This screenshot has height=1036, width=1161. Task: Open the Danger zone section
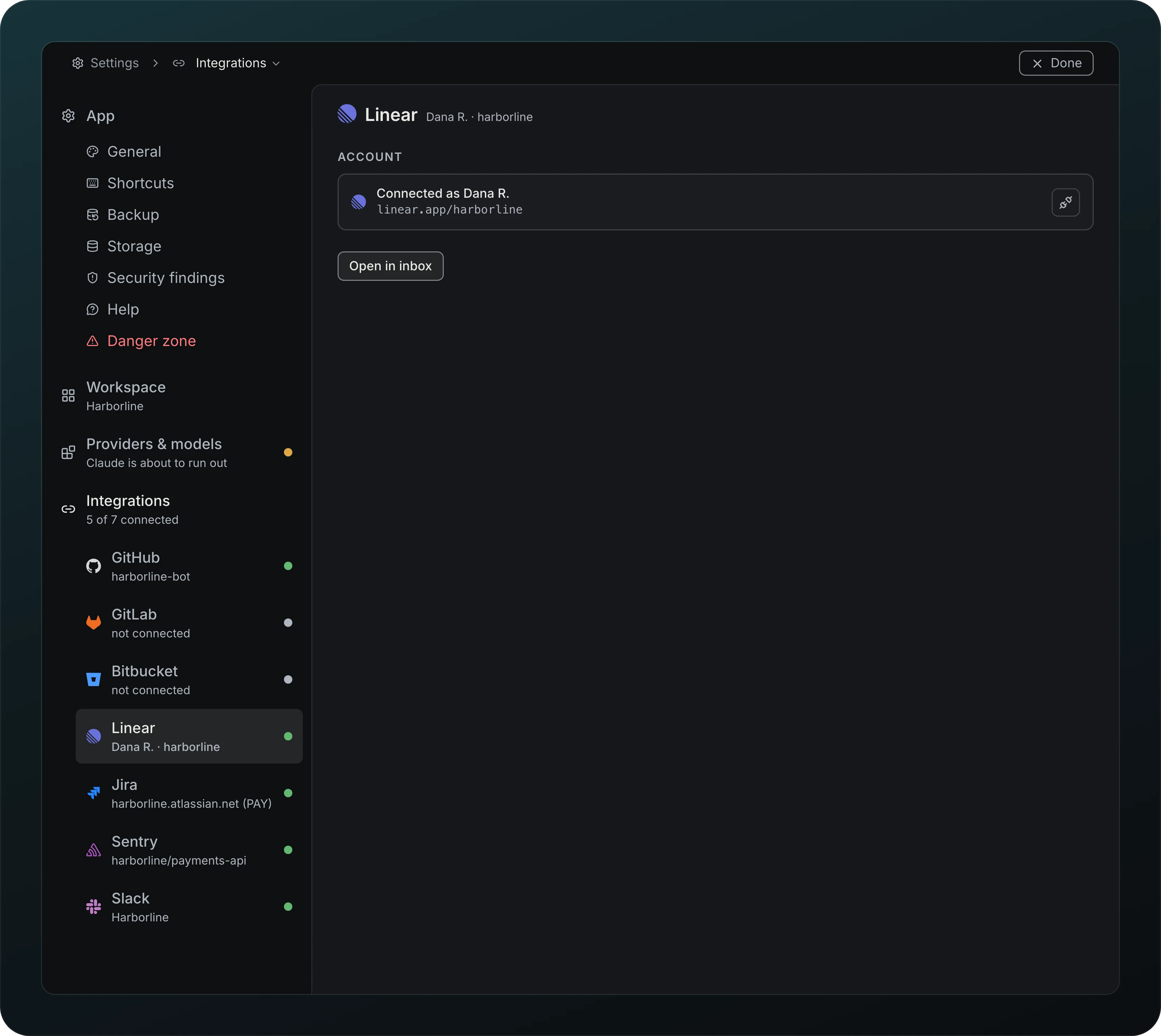point(189,341)
